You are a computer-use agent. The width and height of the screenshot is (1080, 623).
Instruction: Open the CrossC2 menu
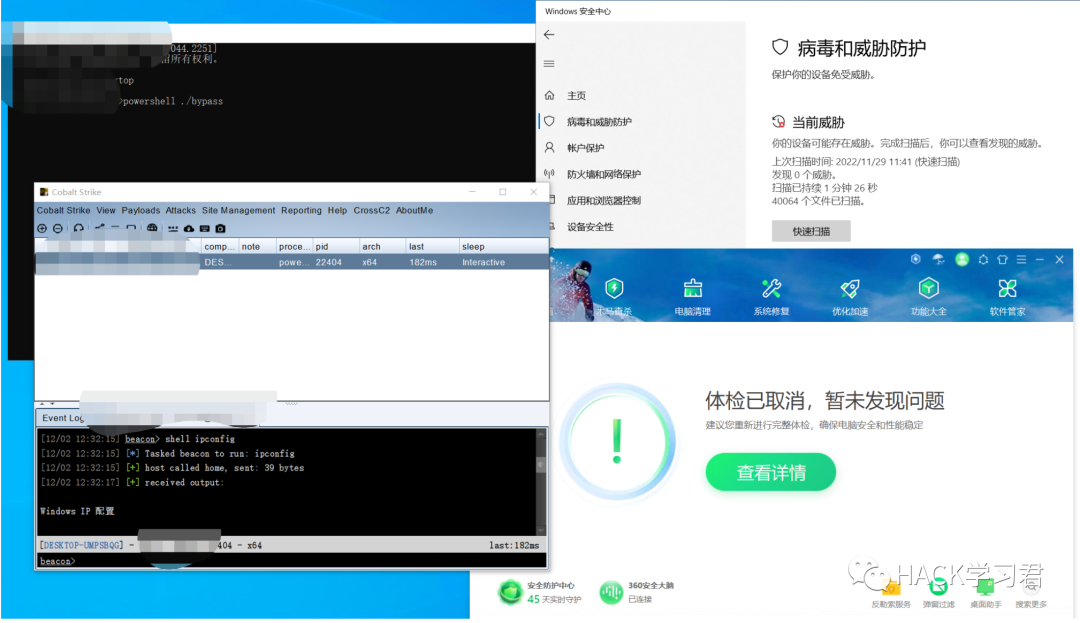372,210
